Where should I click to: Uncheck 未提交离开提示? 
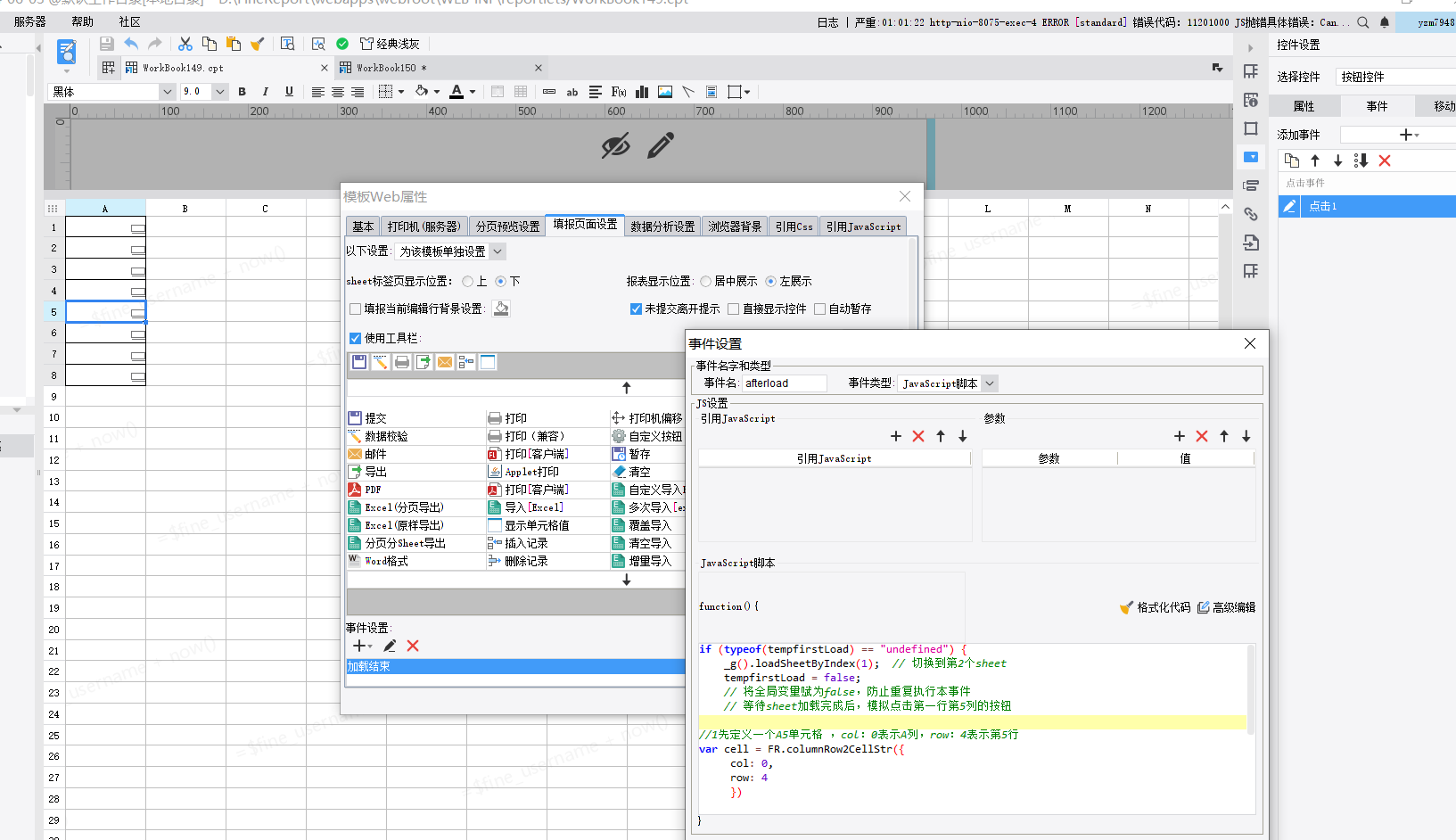[636, 309]
